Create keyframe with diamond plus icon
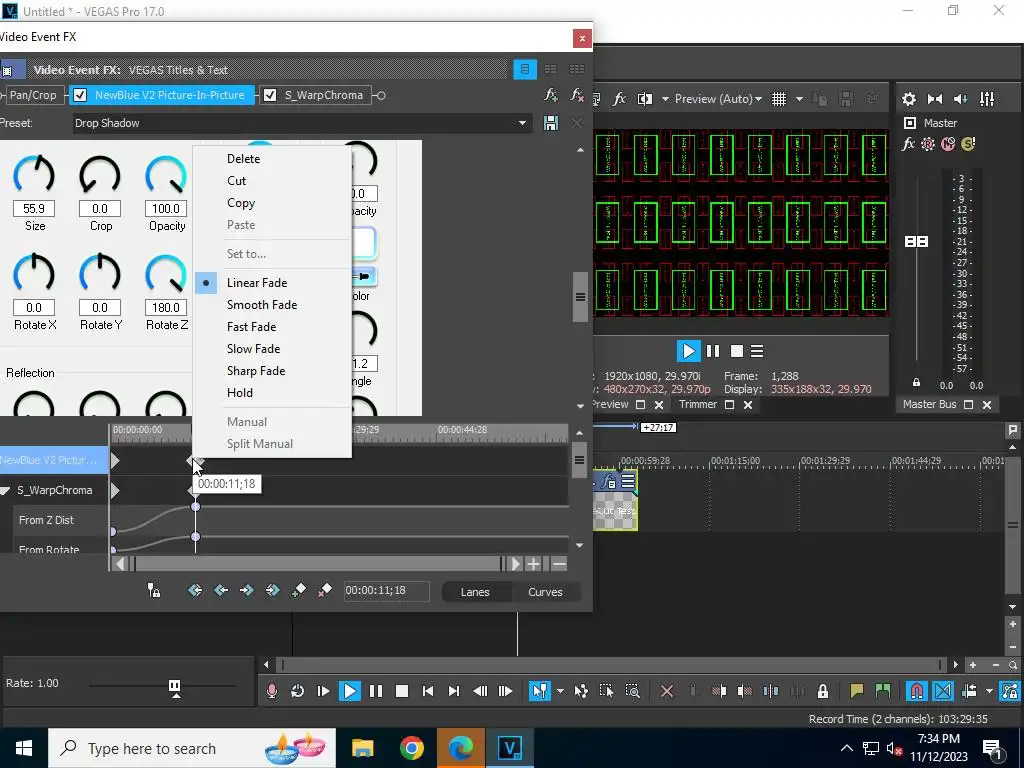This screenshot has width=1024, height=768. (x=298, y=591)
